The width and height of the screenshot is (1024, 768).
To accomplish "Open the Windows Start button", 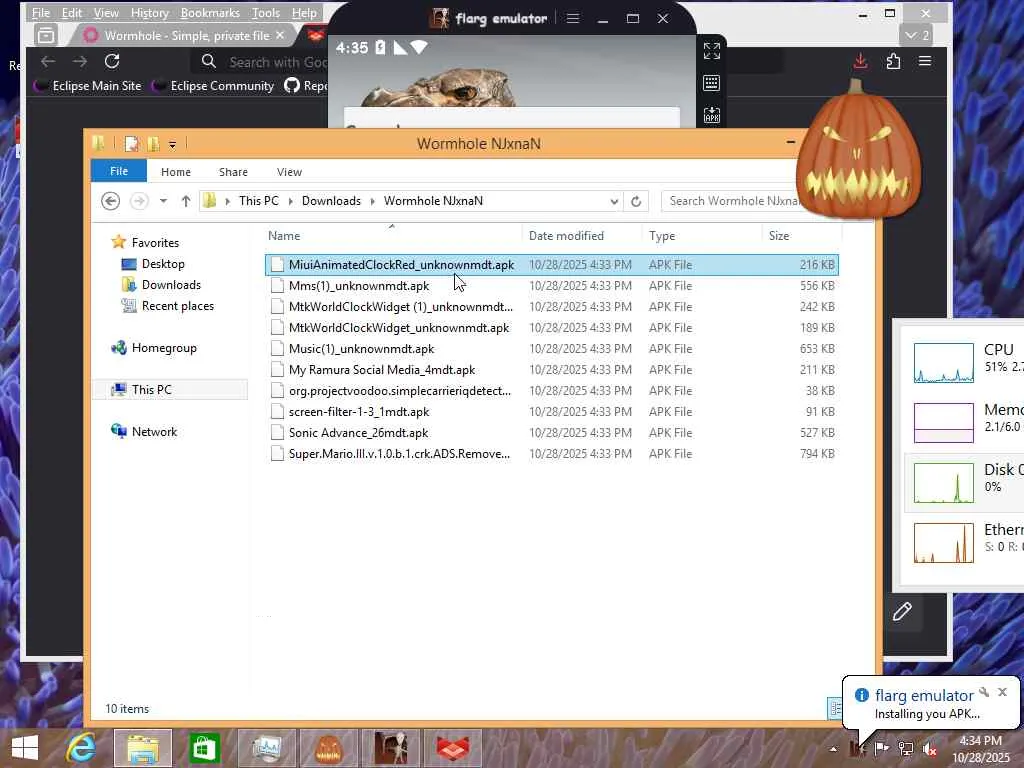I will (25, 748).
